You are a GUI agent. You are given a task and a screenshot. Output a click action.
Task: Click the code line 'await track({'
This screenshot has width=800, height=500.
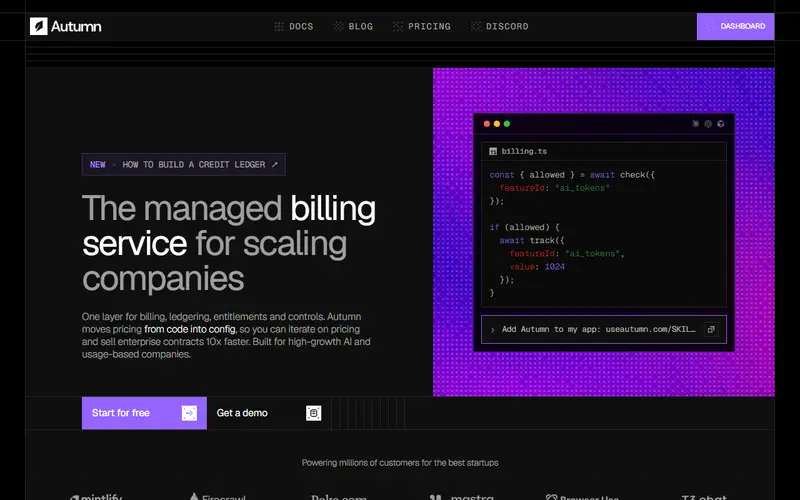[532, 240]
